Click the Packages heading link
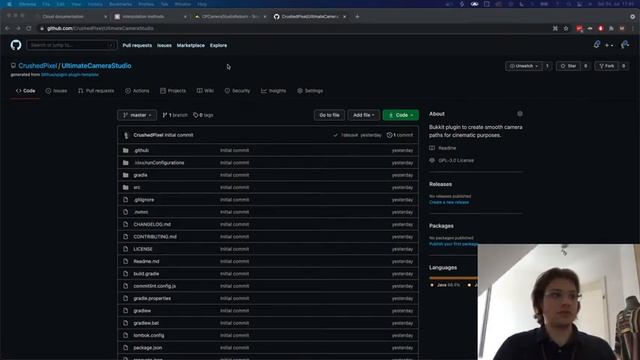 [441, 226]
